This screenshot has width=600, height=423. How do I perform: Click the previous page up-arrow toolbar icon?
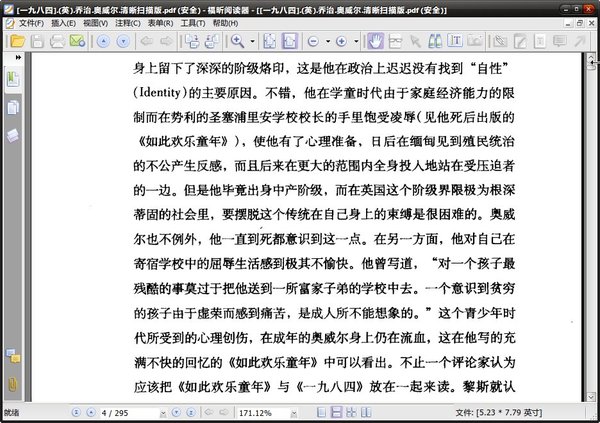pyautogui.click(x=103, y=41)
